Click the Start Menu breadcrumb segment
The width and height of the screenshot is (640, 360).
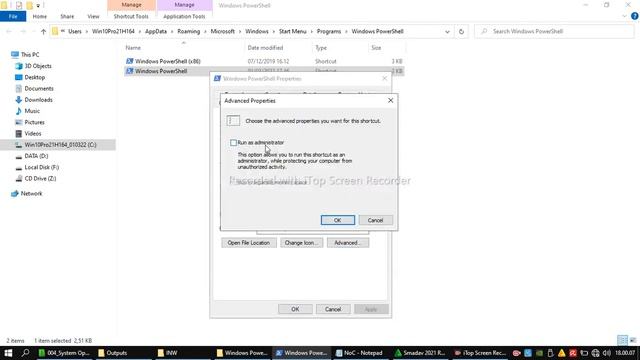pyautogui.click(x=292, y=31)
